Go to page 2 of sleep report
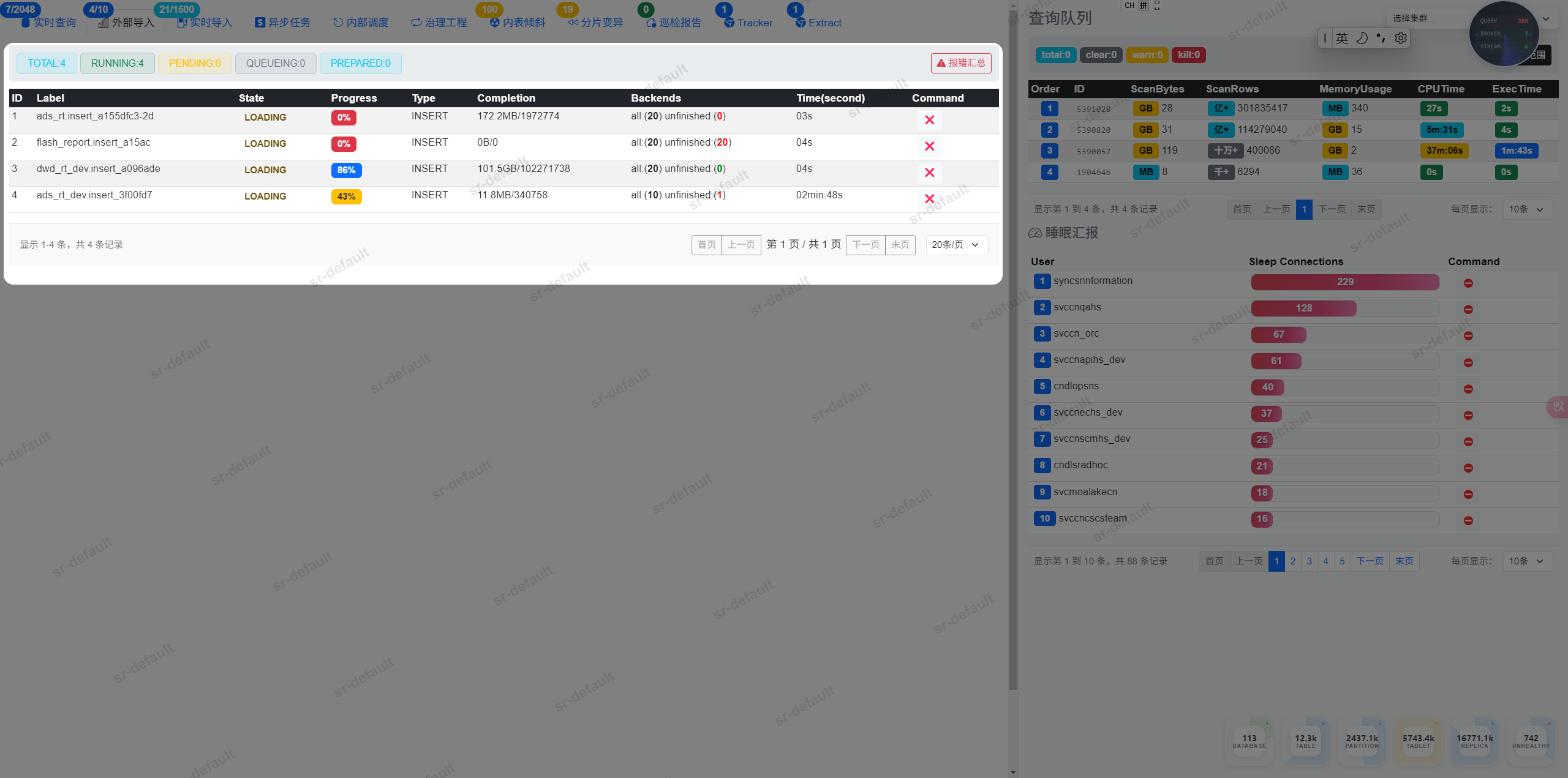The image size is (1568, 778). [1293, 561]
